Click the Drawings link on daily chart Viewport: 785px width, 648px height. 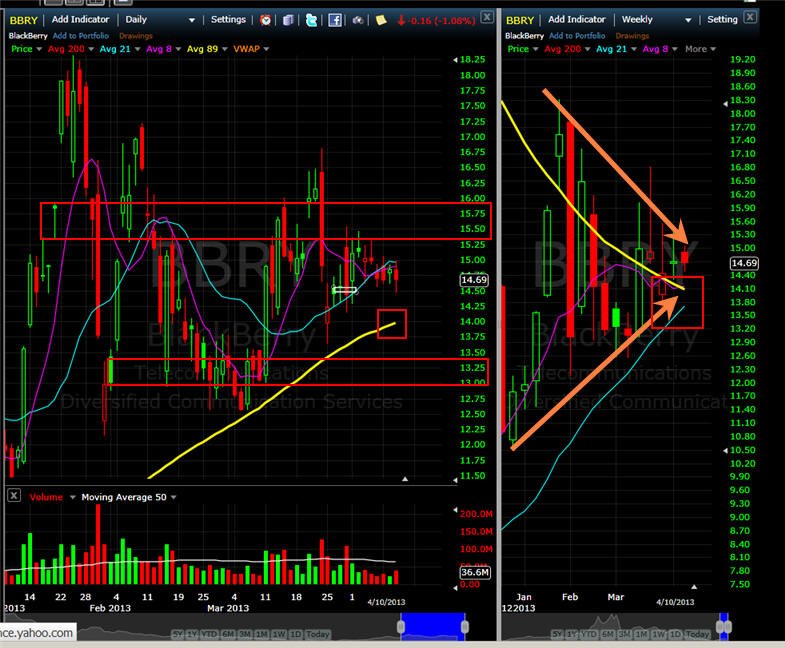(136, 36)
